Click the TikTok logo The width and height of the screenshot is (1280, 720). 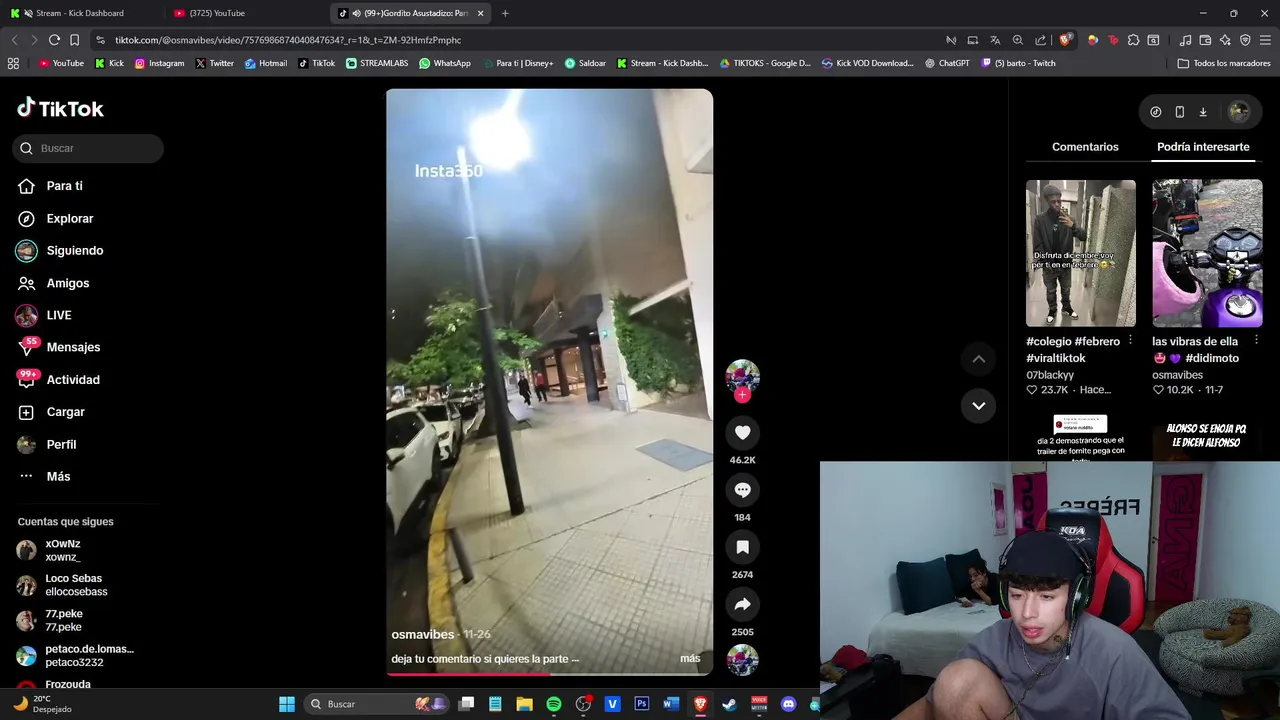coord(60,108)
